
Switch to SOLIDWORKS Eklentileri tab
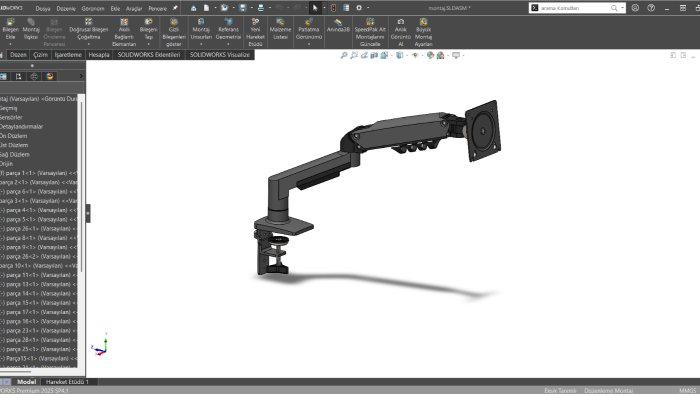click(149, 55)
